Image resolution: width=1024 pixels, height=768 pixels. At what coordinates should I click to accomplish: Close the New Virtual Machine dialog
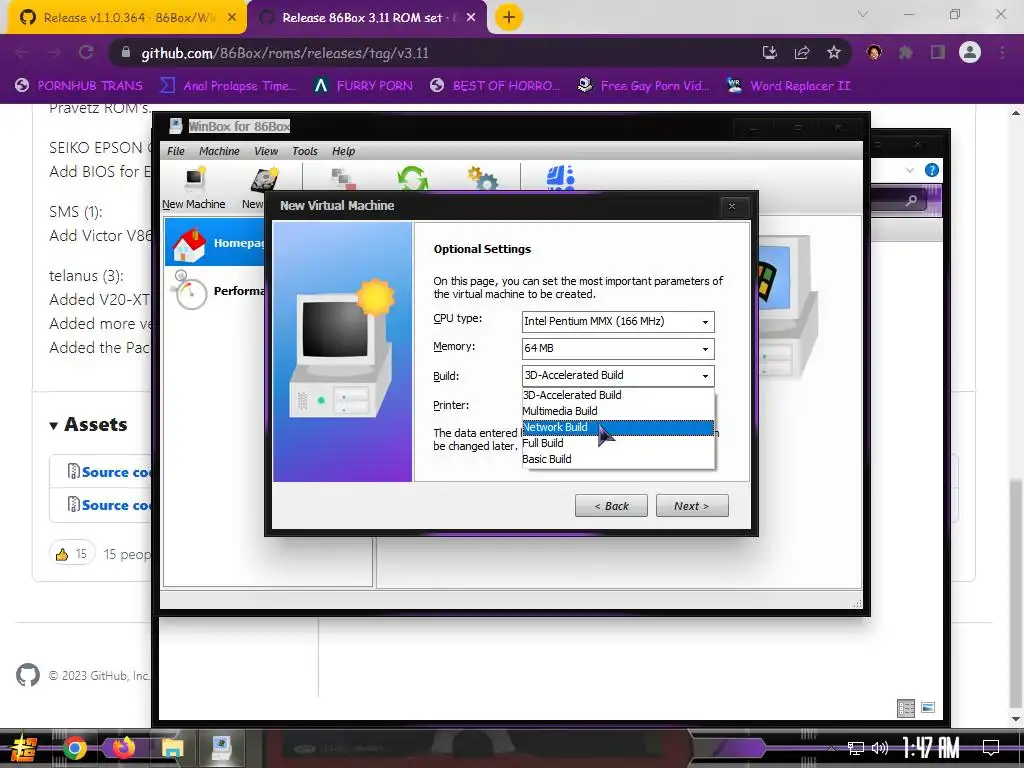tap(731, 206)
